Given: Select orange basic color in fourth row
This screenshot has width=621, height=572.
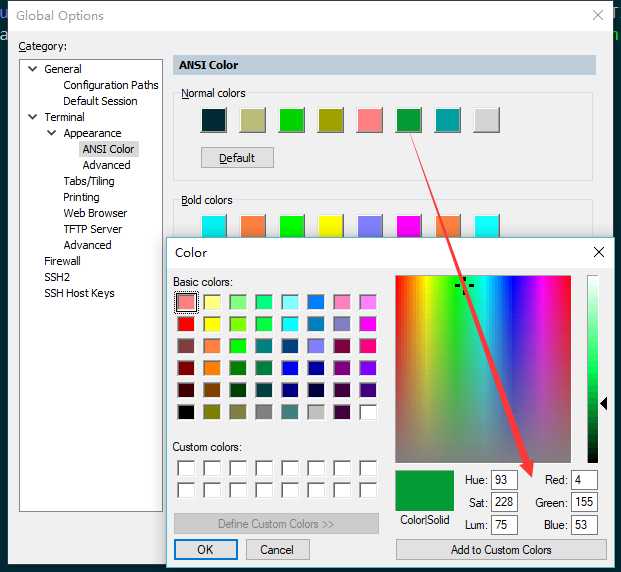Looking at the screenshot, I should pyautogui.click(x=212, y=368).
